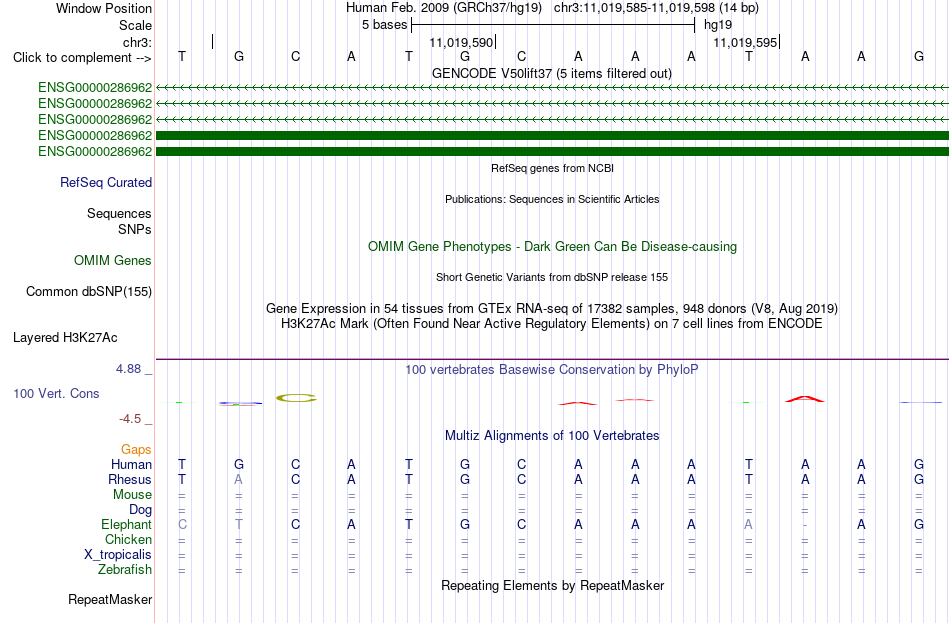Select the Mouse alignment row label
950x623 pixels.
pyautogui.click(x=132, y=495)
